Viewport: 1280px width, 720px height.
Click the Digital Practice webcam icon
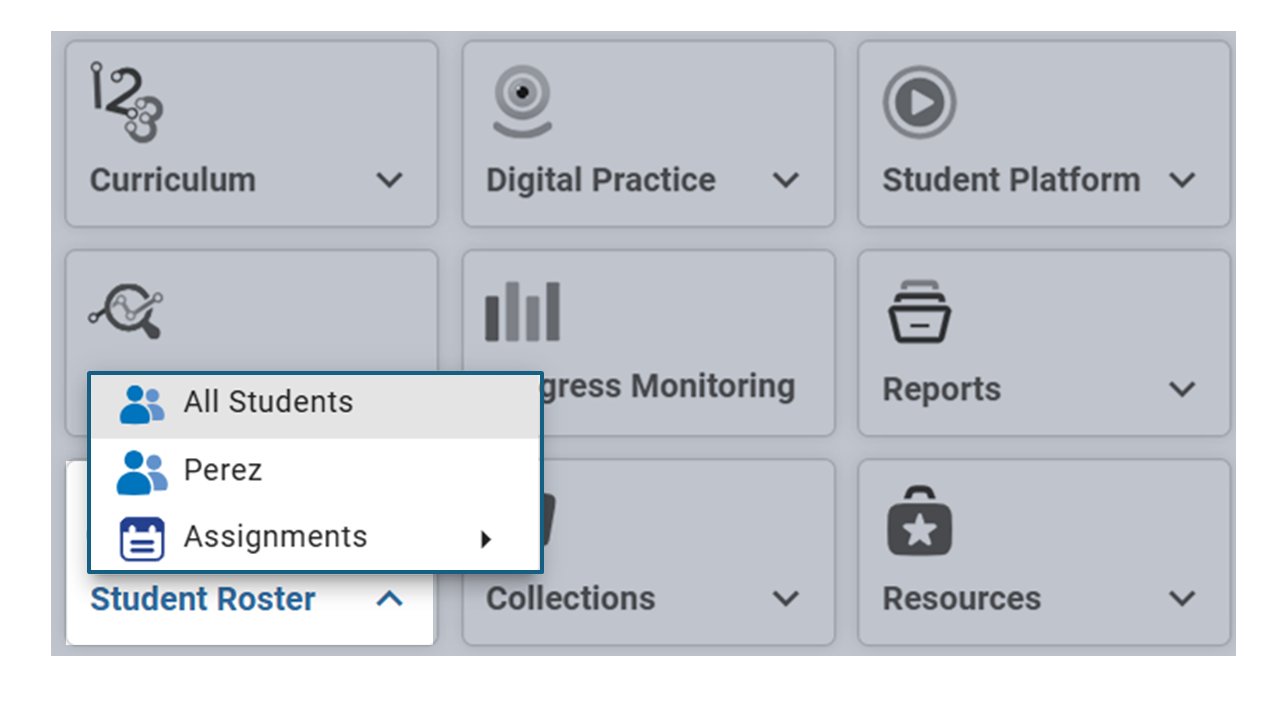click(523, 102)
